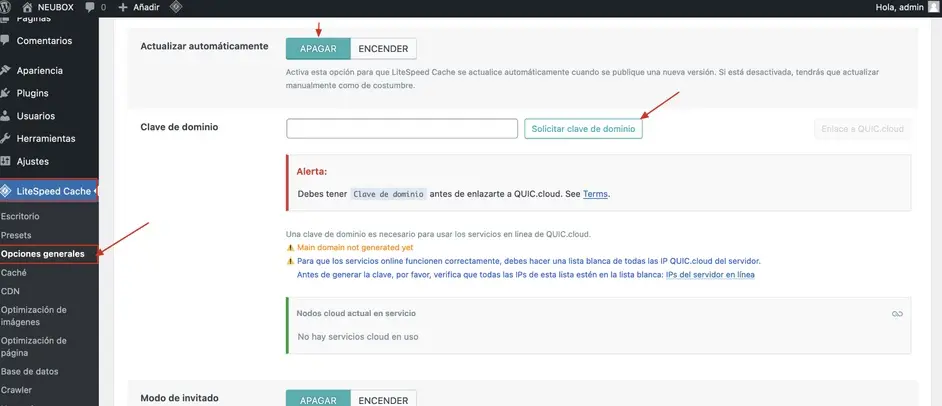The height and width of the screenshot is (406, 942).
Task: Select Opciones generales submenu
Action: pyautogui.click(x=43, y=253)
